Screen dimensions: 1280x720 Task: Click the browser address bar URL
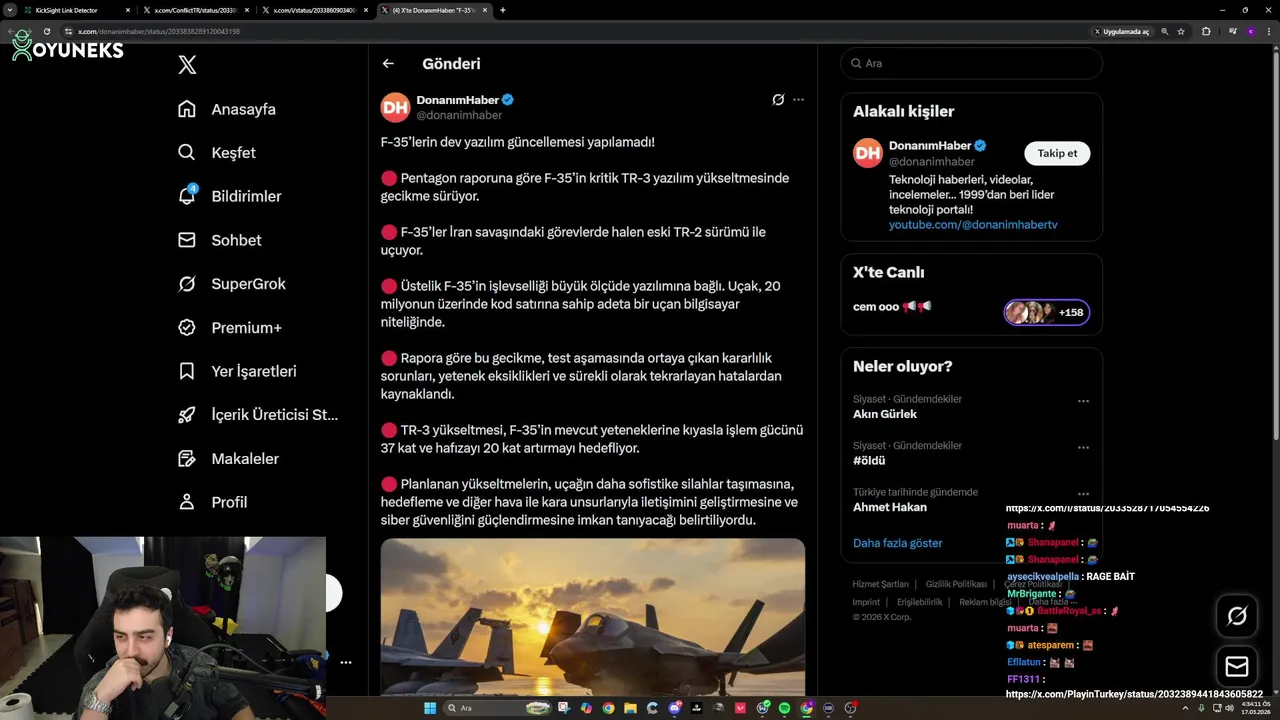159,31
